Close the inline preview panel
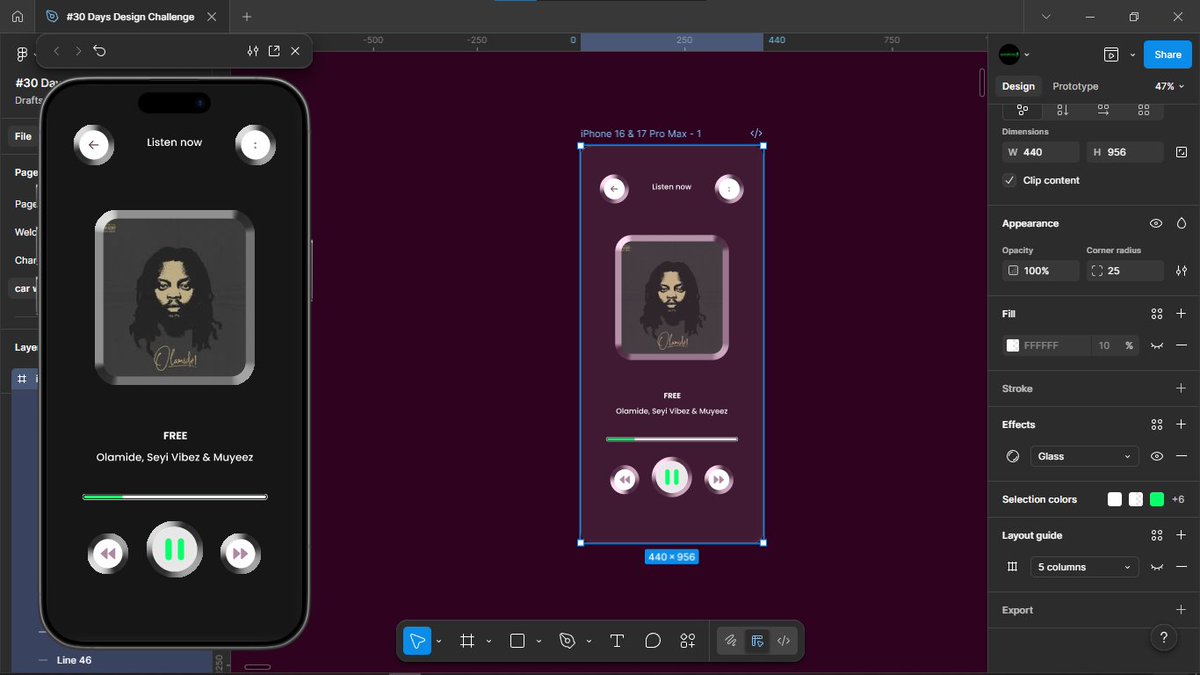The image size is (1200, 675). pos(295,51)
